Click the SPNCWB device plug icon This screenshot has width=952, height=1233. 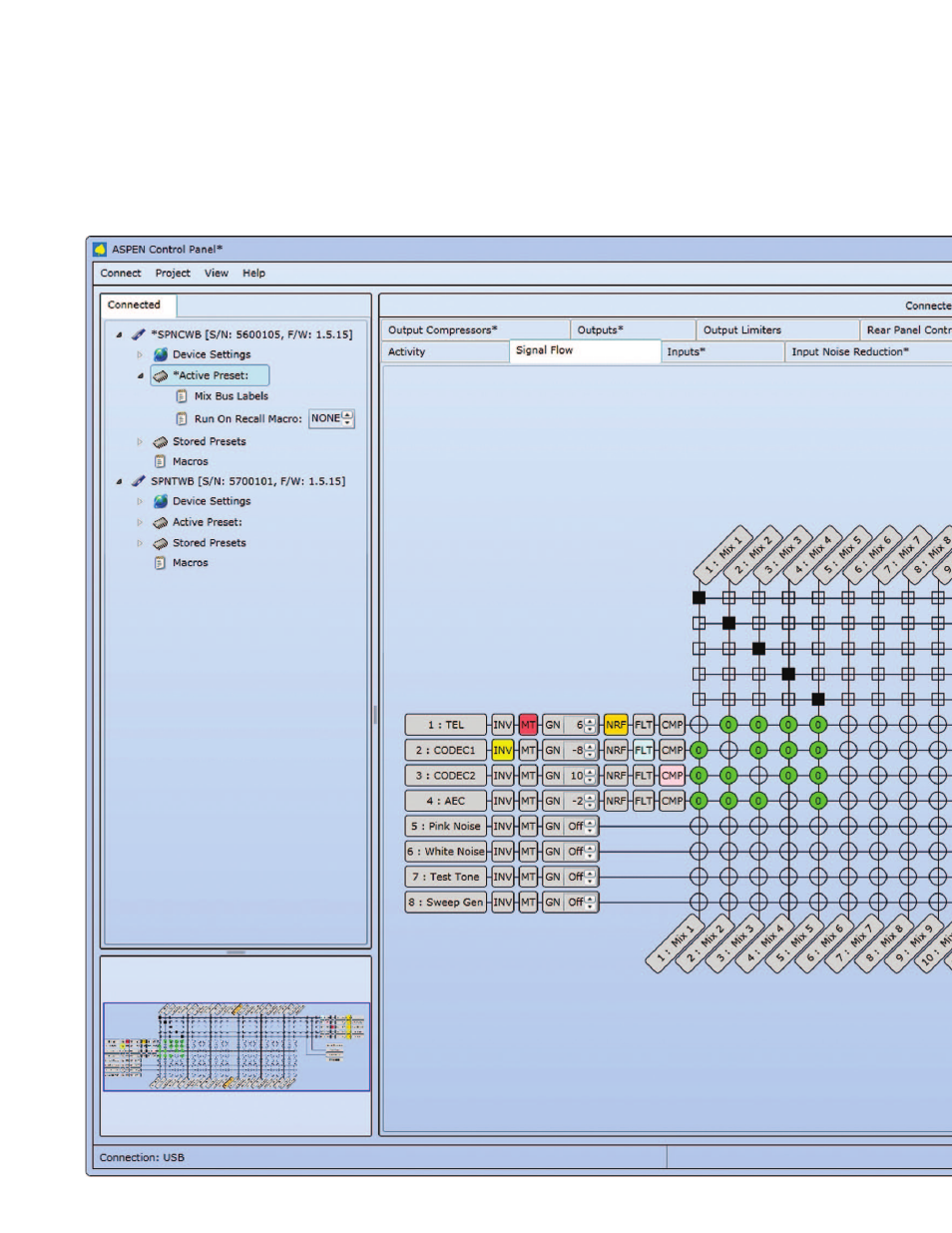139,334
